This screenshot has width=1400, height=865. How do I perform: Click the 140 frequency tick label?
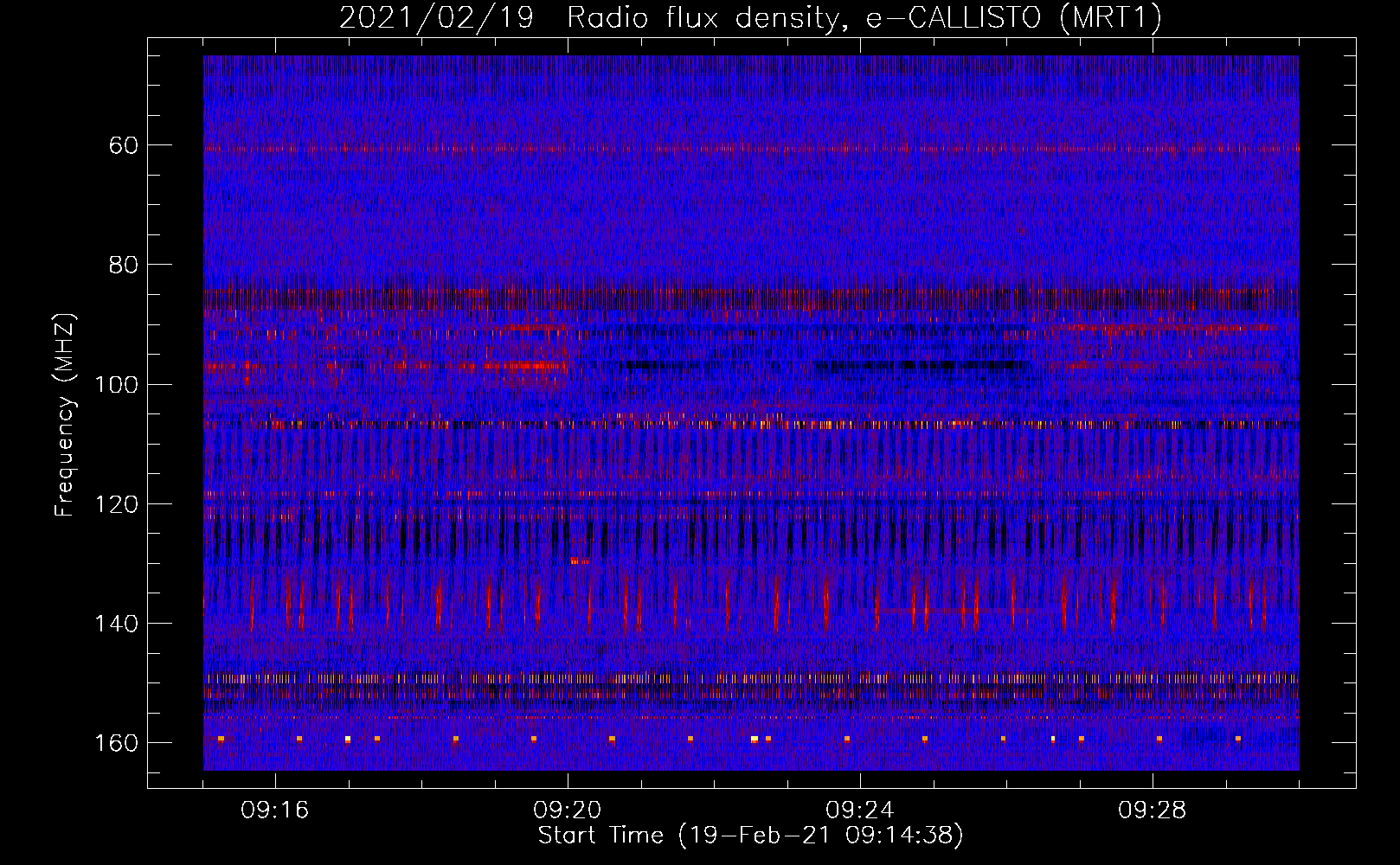point(117,624)
